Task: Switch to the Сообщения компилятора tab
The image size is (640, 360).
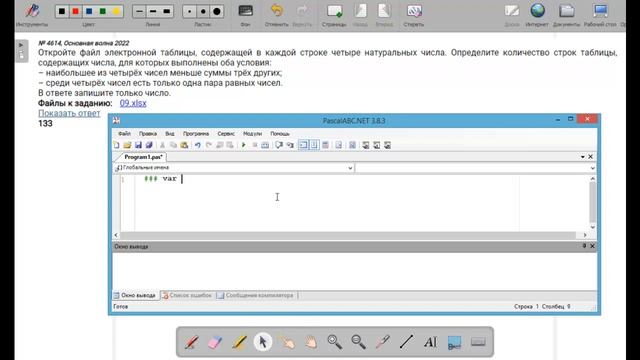Action: 256,295
